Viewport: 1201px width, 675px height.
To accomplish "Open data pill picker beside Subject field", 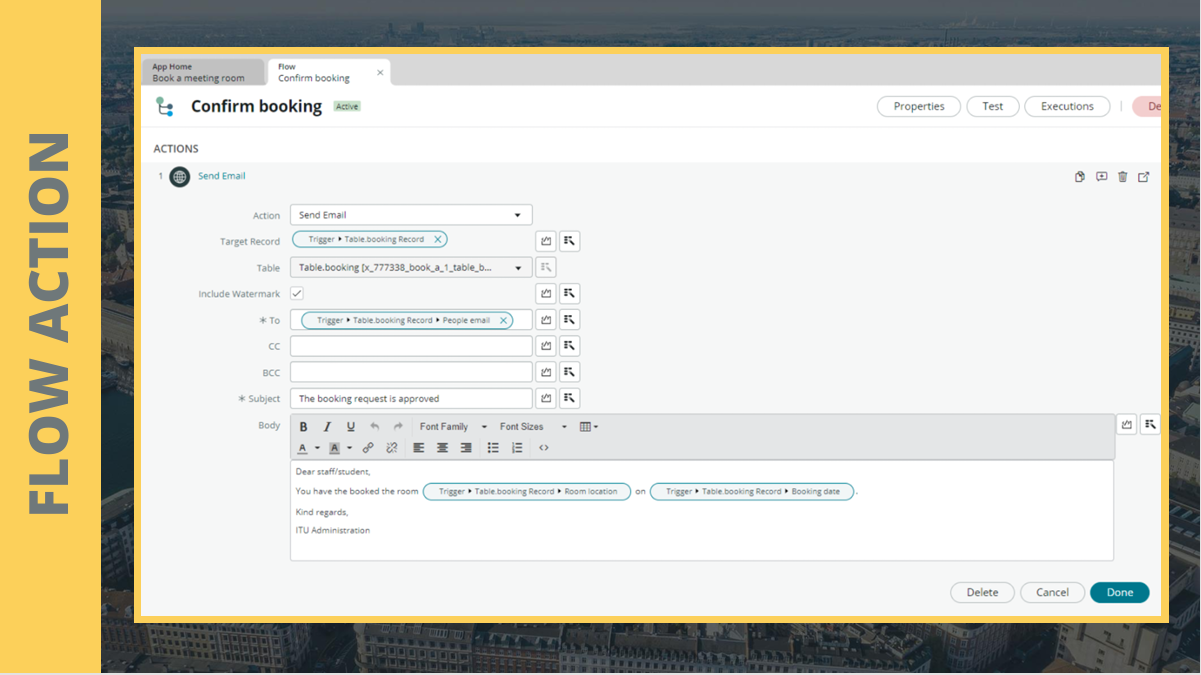I will pos(570,398).
